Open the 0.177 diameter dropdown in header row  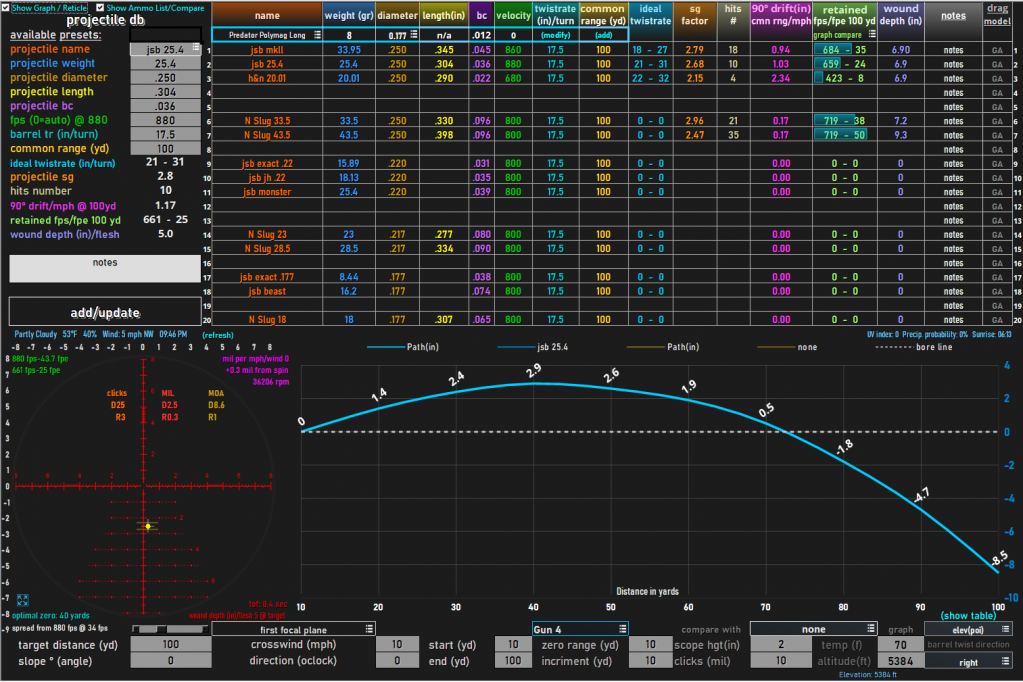tap(414, 35)
